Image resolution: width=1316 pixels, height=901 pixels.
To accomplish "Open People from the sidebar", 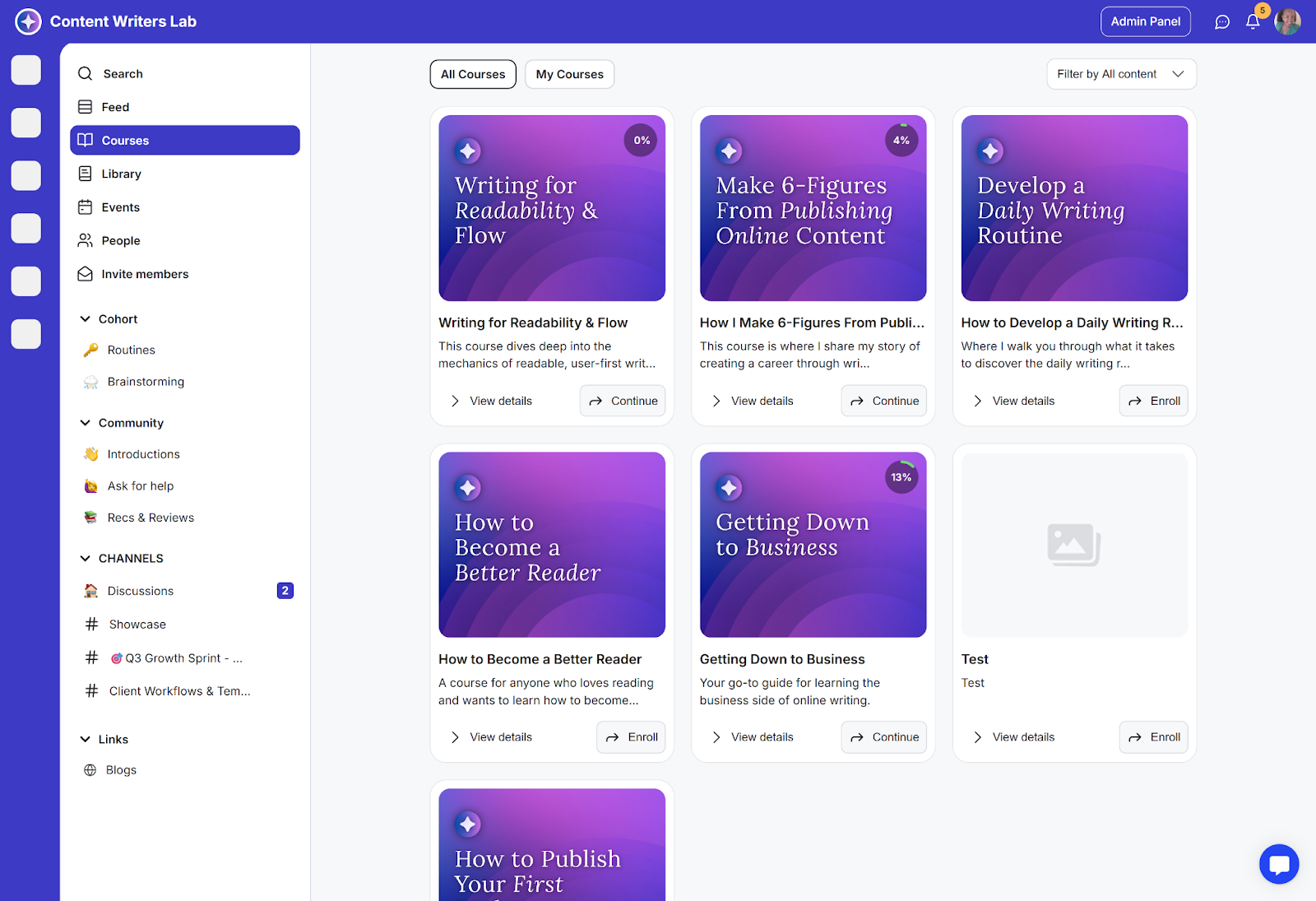I will coord(185,240).
